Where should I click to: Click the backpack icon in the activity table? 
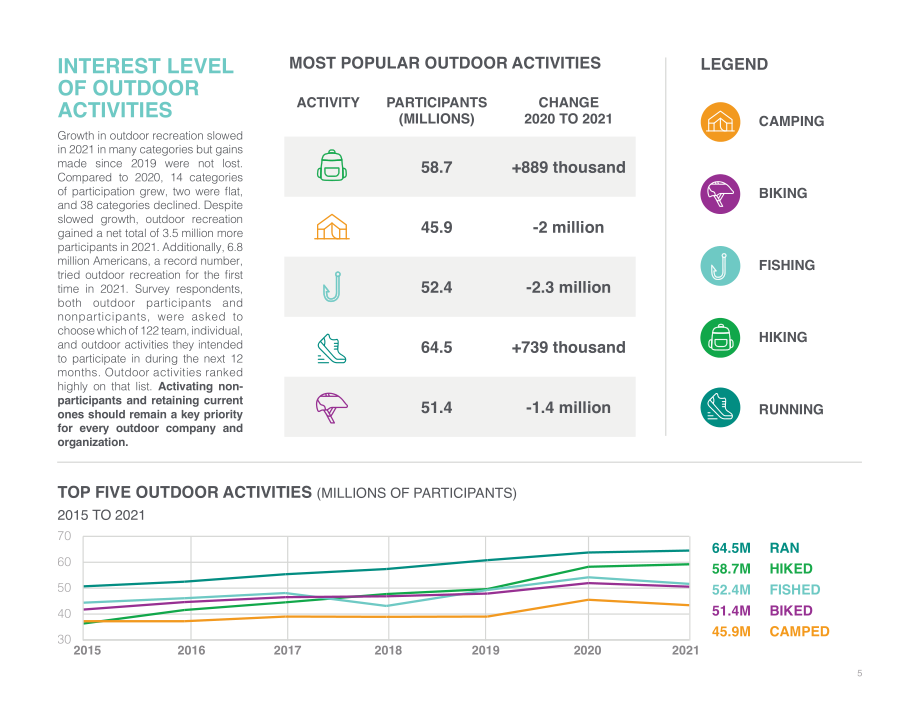pos(332,165)
